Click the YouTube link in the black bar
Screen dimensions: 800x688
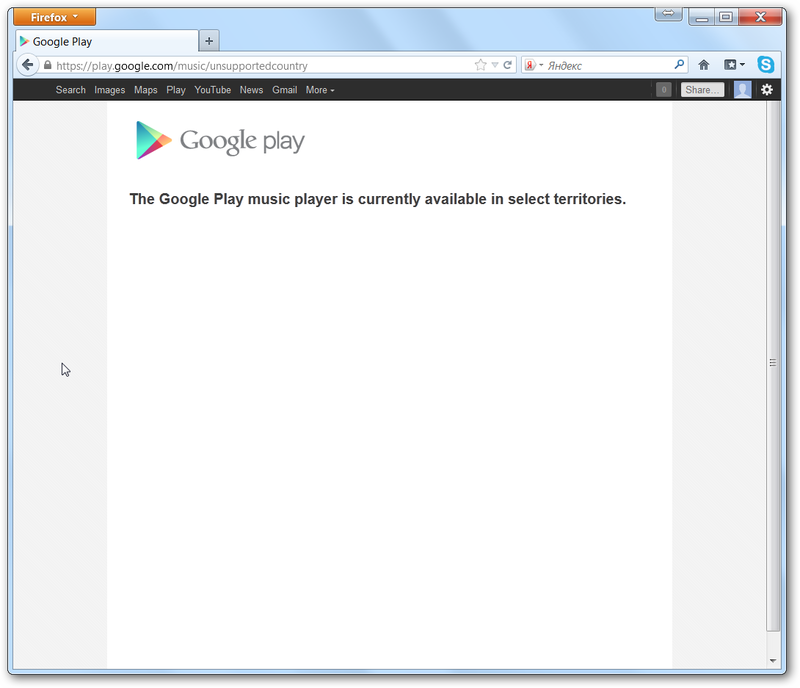coord(212,89)
